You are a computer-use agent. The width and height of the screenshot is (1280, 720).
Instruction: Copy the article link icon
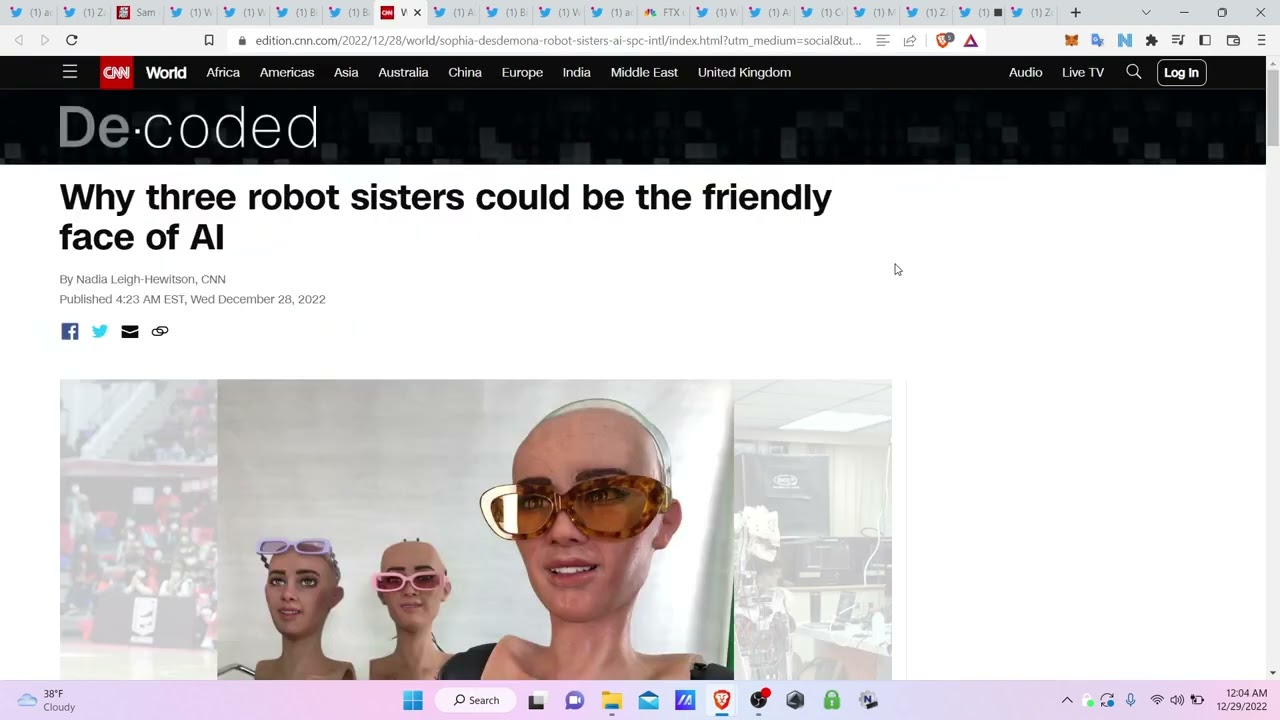159,331
